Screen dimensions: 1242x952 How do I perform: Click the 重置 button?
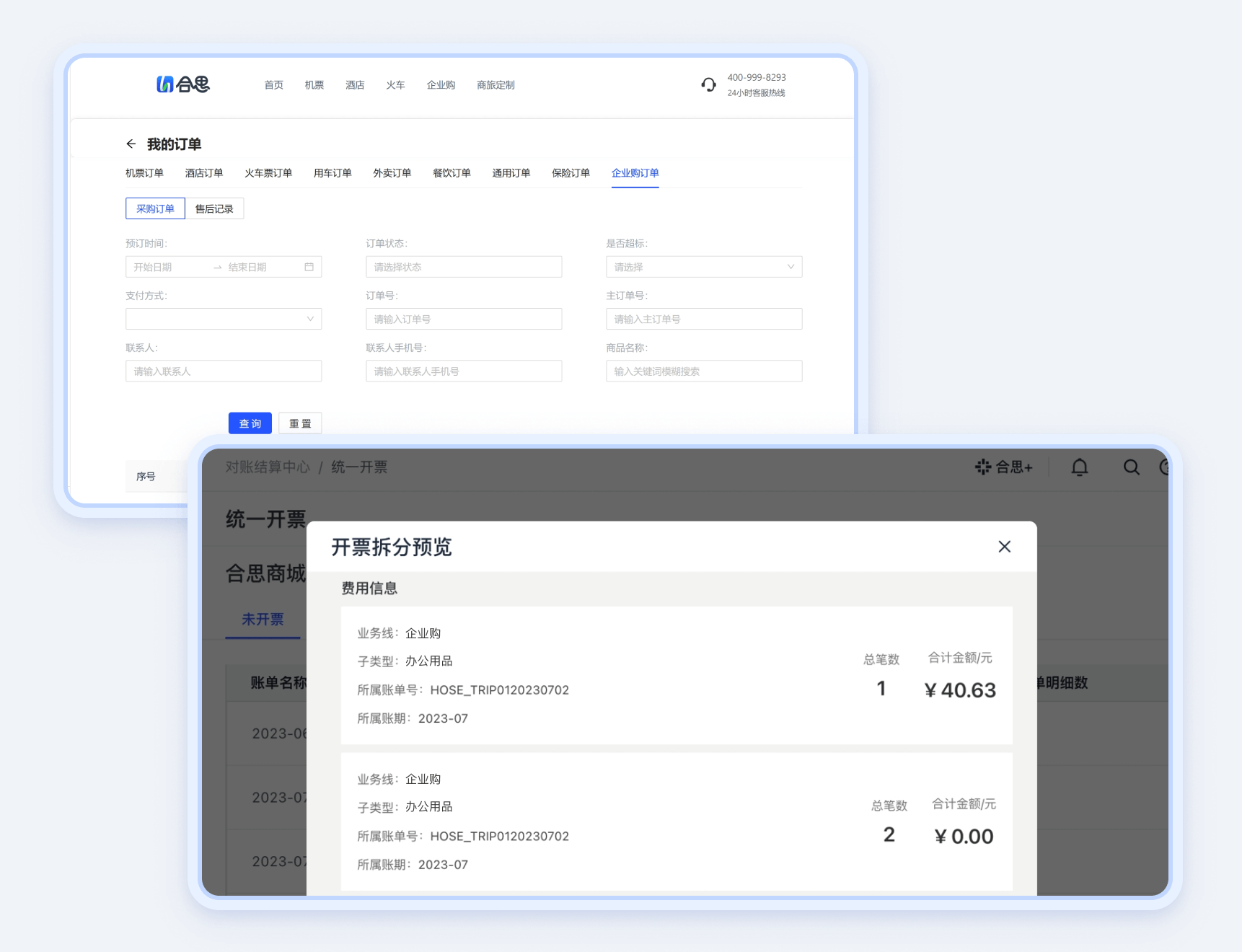tap(300, 423)
